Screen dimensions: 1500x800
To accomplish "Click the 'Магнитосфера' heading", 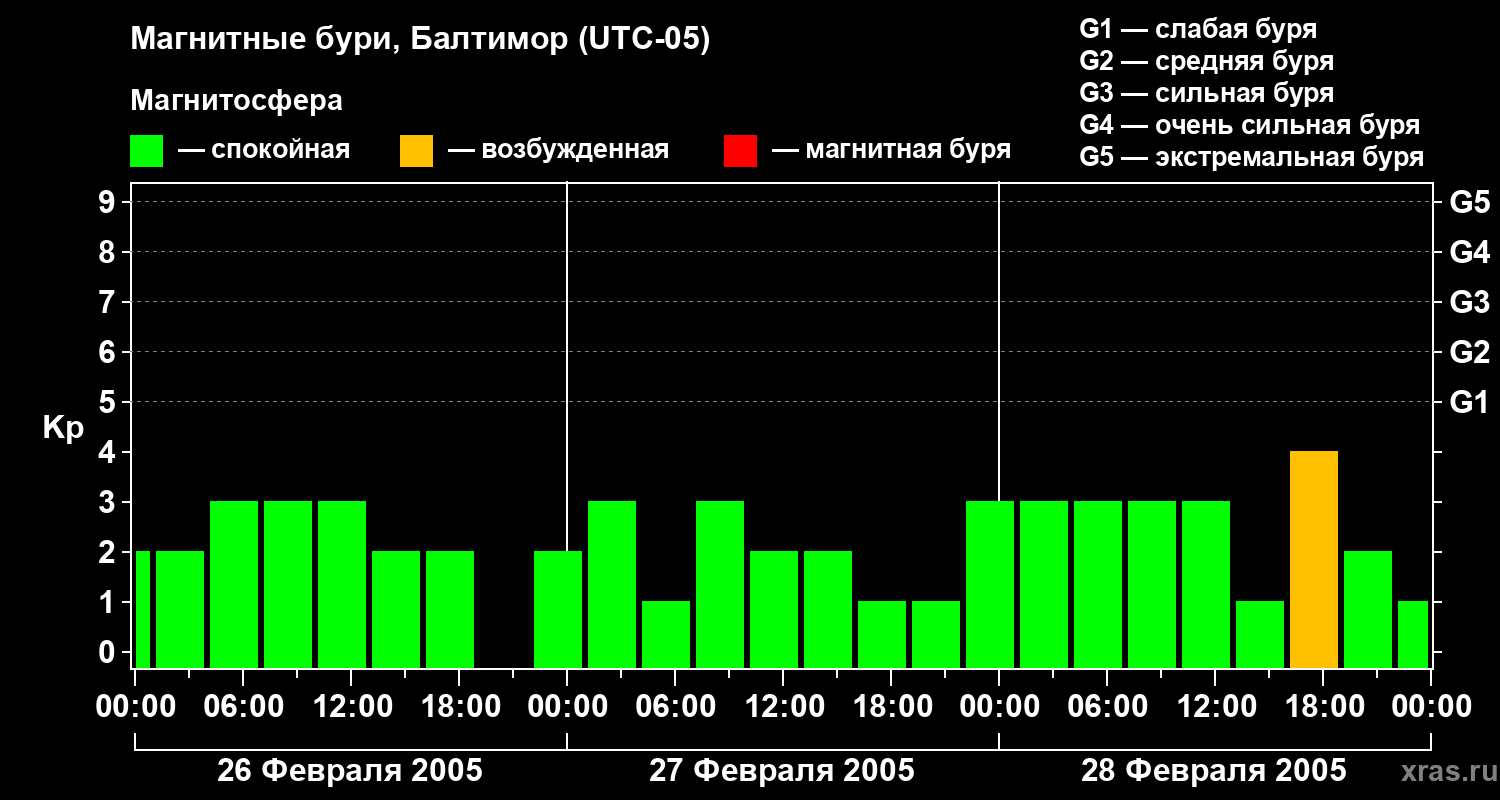I will click(236, 101).
